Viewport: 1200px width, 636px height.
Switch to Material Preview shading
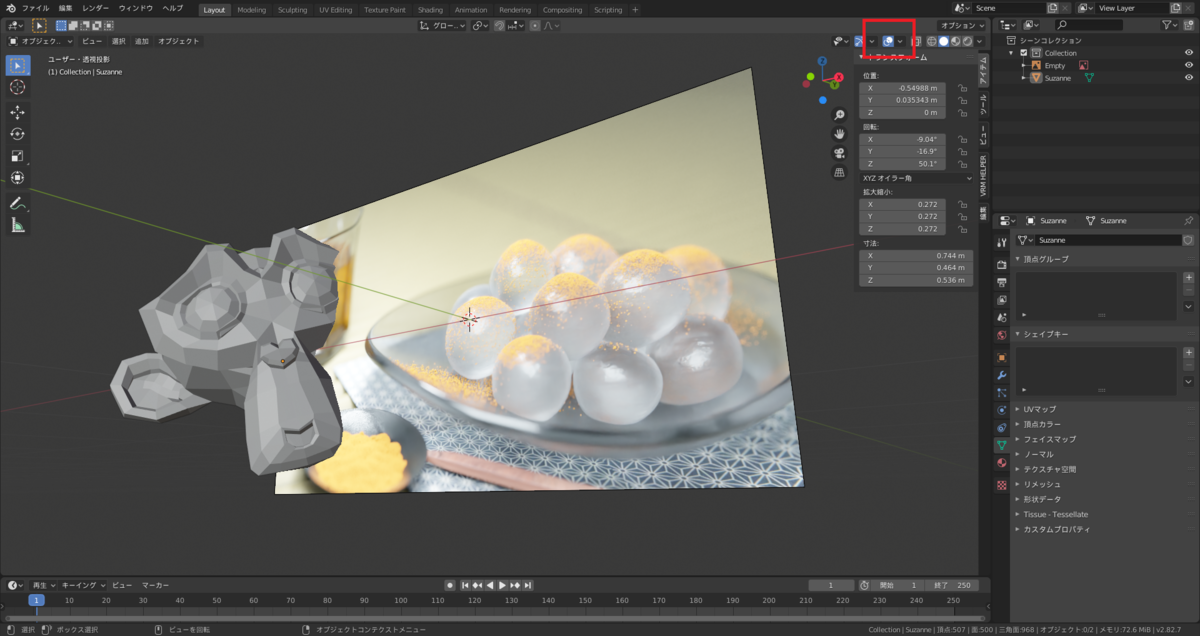point(955,41)
